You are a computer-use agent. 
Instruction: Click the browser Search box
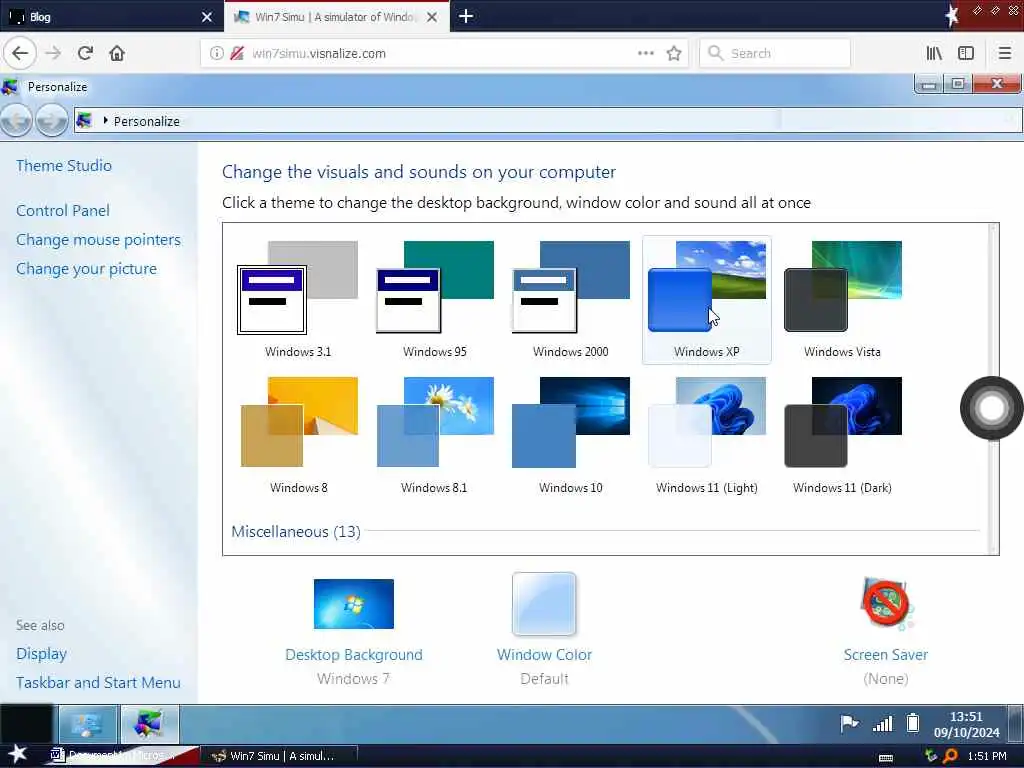click(x=775, y=54)
